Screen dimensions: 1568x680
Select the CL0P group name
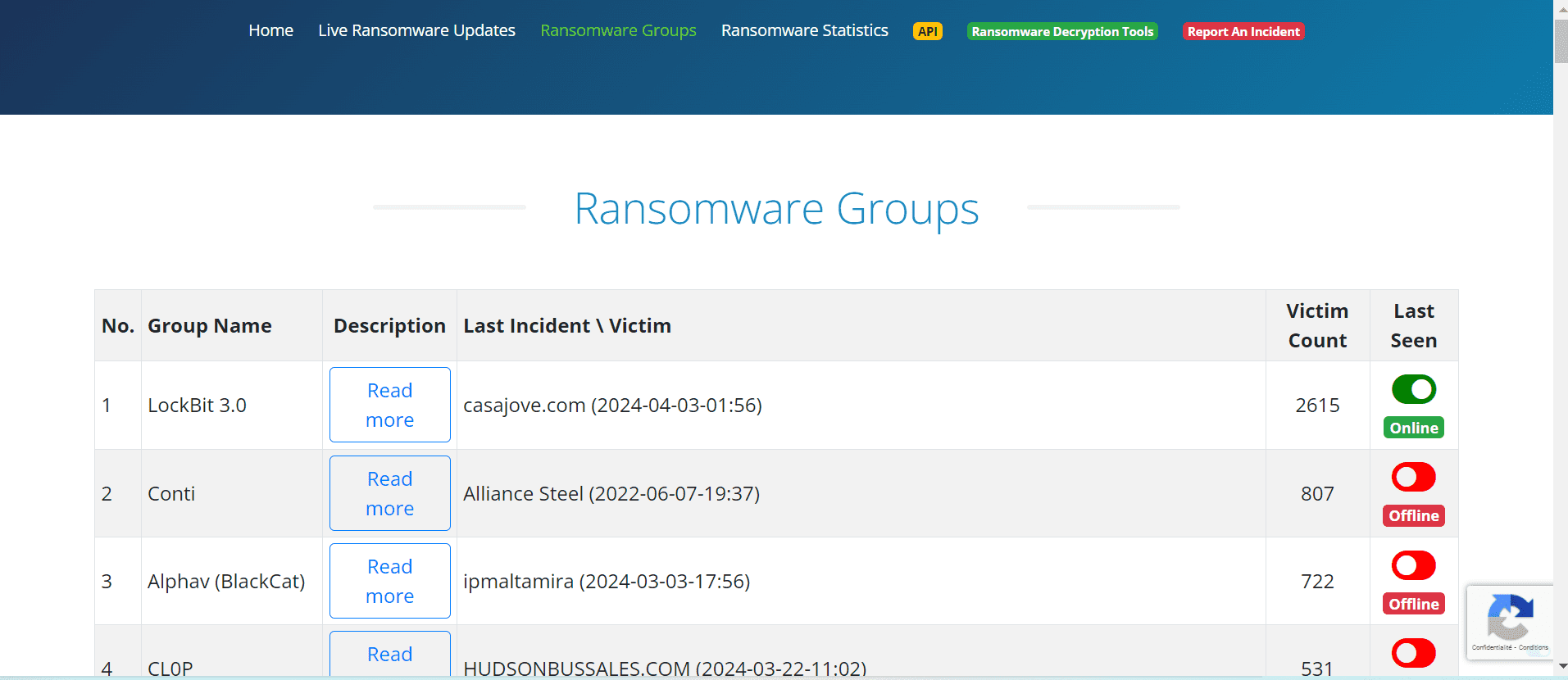pos(170,668)
